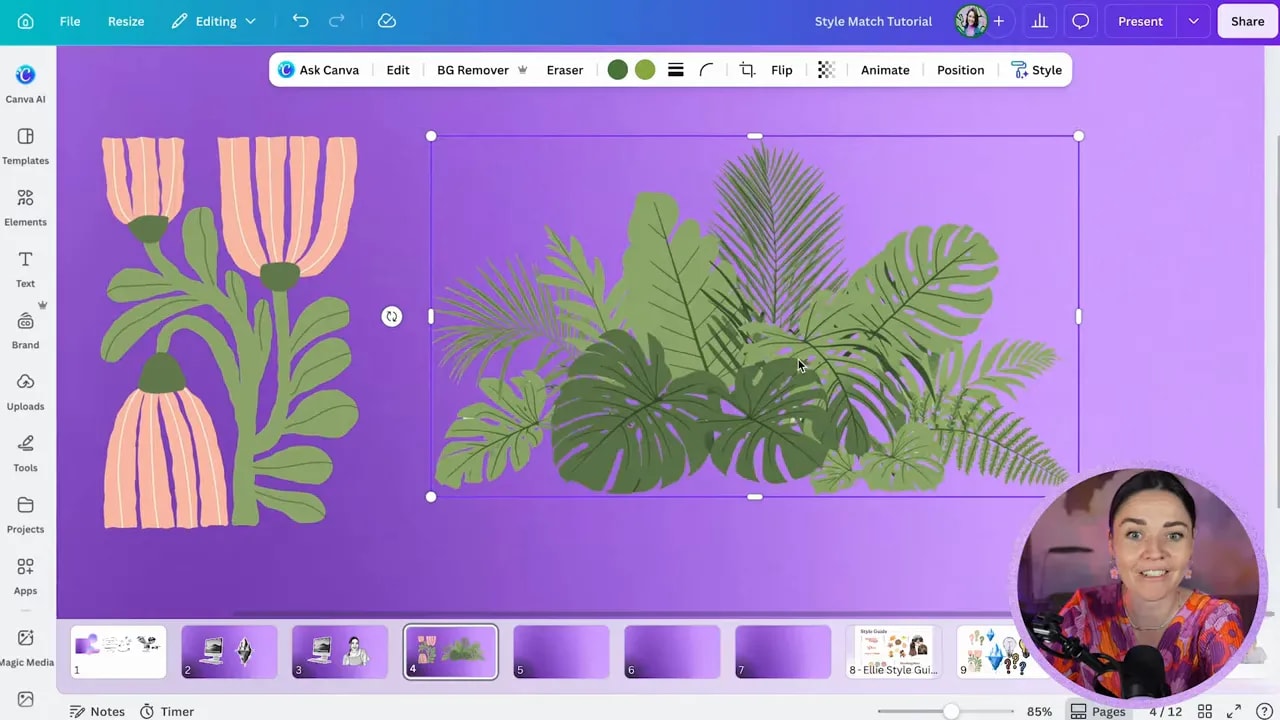
Task: Select page 6 thumbnail
Action: 672,652
